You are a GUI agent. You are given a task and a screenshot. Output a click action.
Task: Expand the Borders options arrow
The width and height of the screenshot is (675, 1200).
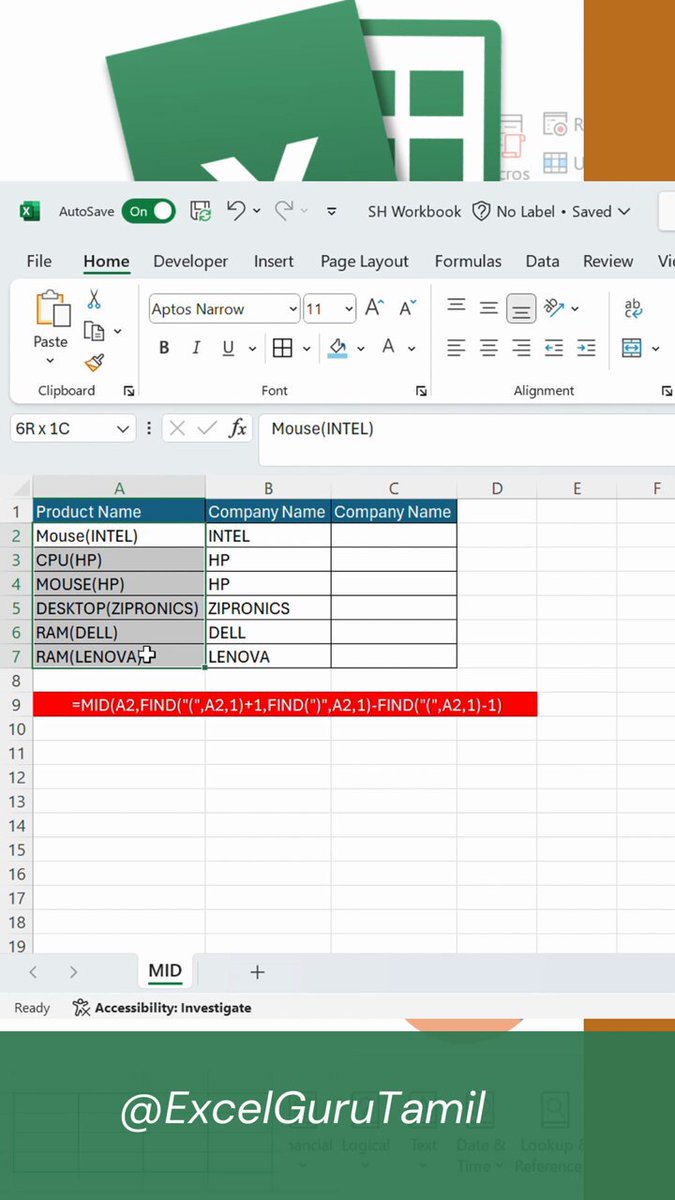pos(306,349)
